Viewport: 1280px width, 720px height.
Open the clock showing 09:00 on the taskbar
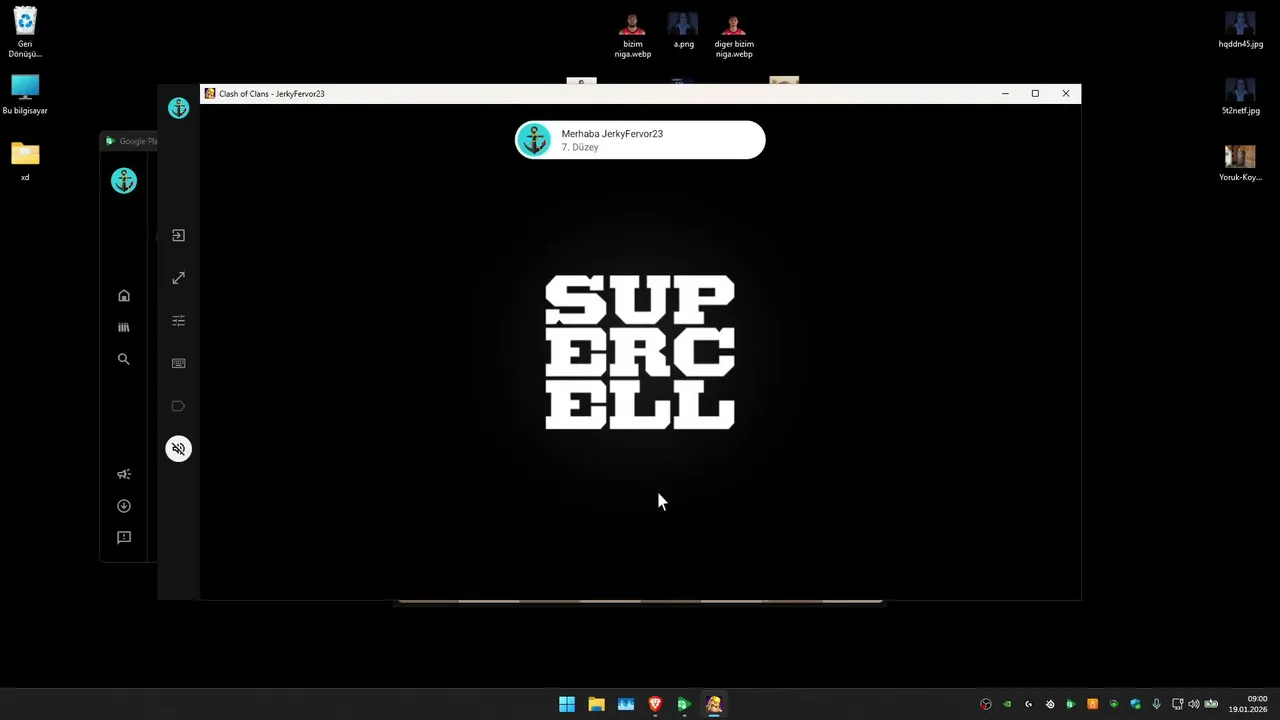click(1249, 704)
